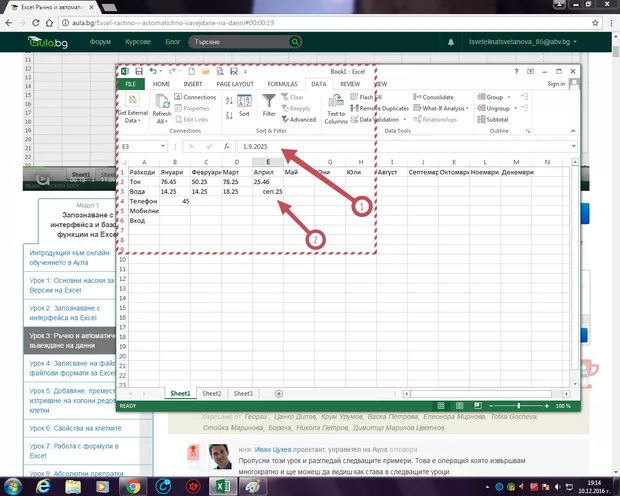Open the INSERT ribbon tab
The width and height of the screenshot is (620, 496).
coord(193,85)
